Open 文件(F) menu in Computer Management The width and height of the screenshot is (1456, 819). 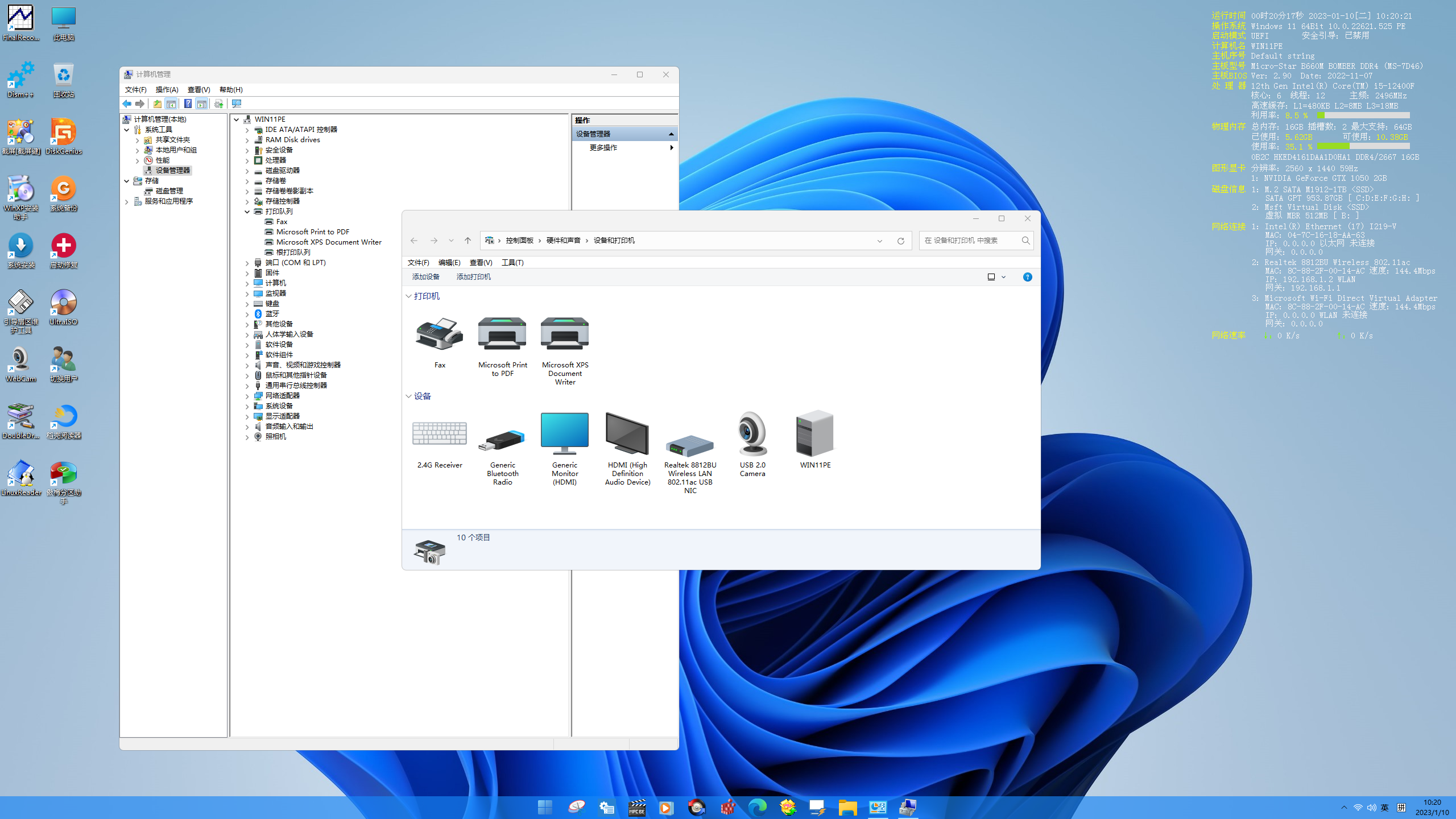pyautogui.click(x=135, y=90)
